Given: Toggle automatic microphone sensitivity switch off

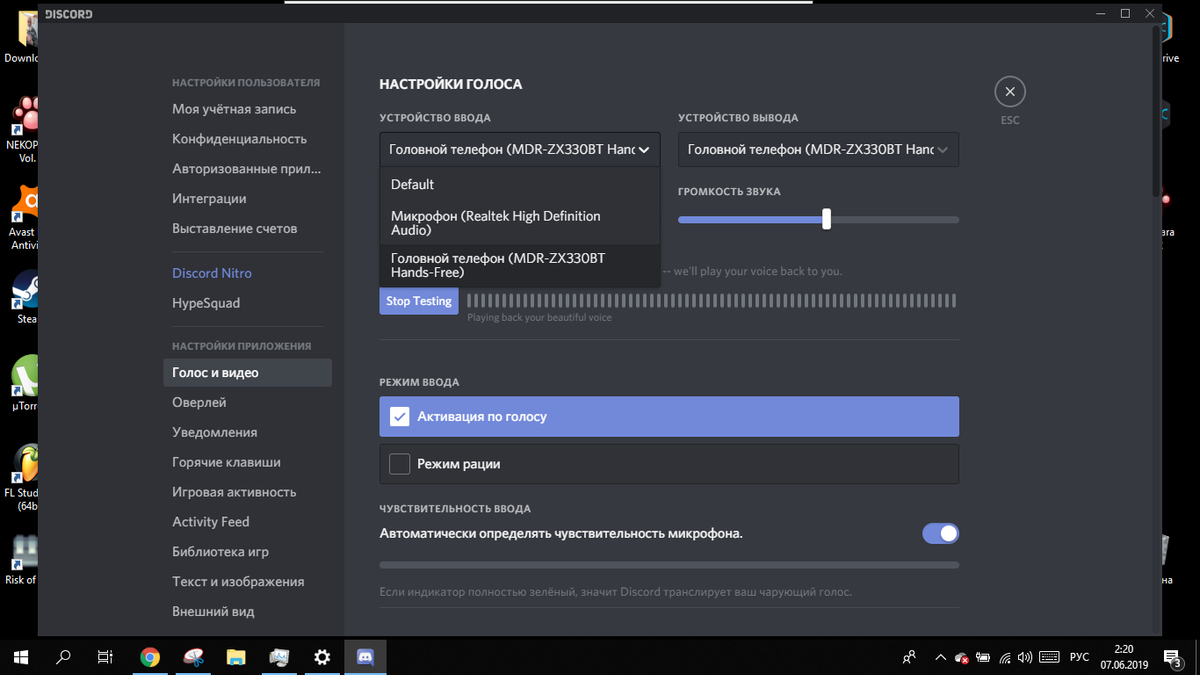Looking at the screenshot, I should [x=940, y=533].
